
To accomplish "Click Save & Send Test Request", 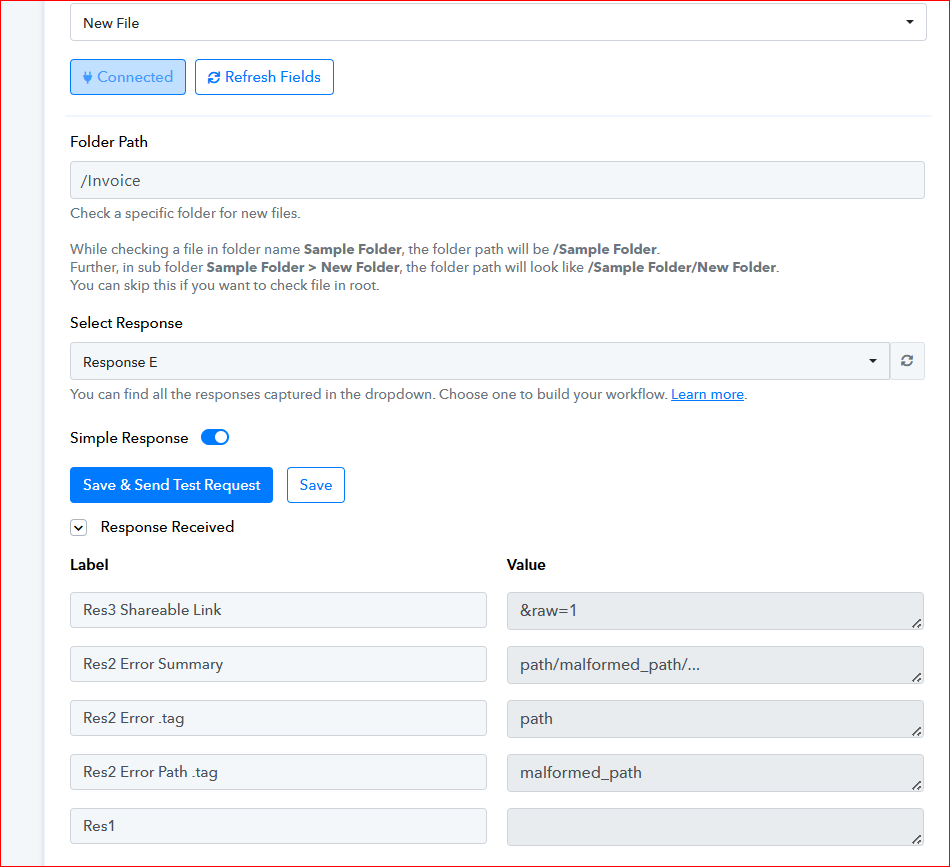I will 171,485.
